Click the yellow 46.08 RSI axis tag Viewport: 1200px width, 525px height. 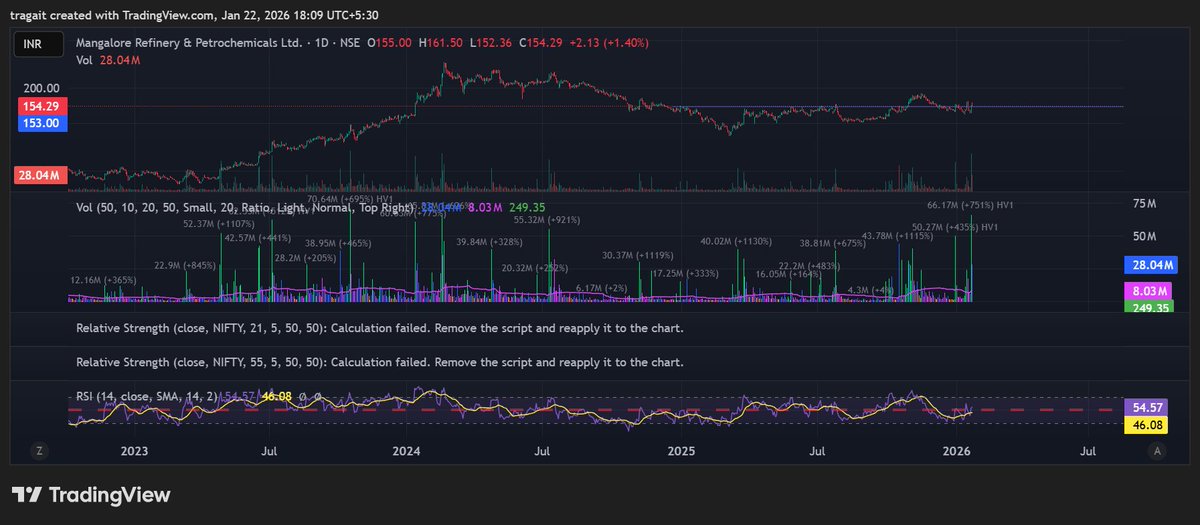coord(1148,426)
